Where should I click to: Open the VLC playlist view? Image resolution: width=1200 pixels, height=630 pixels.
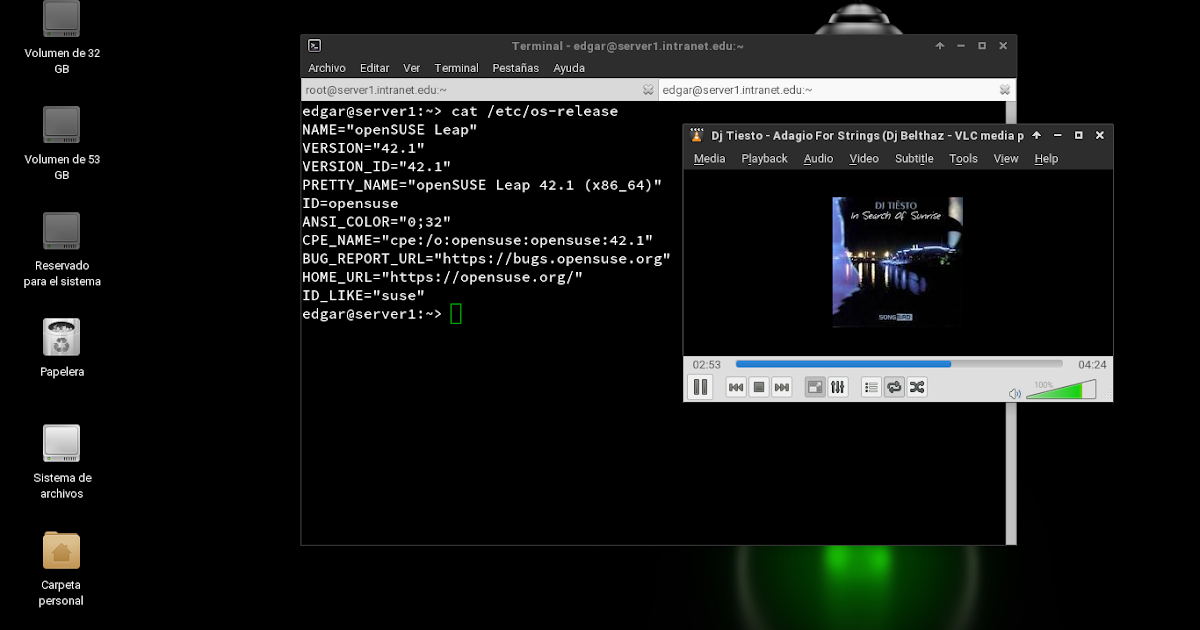[x=871, y=387]
